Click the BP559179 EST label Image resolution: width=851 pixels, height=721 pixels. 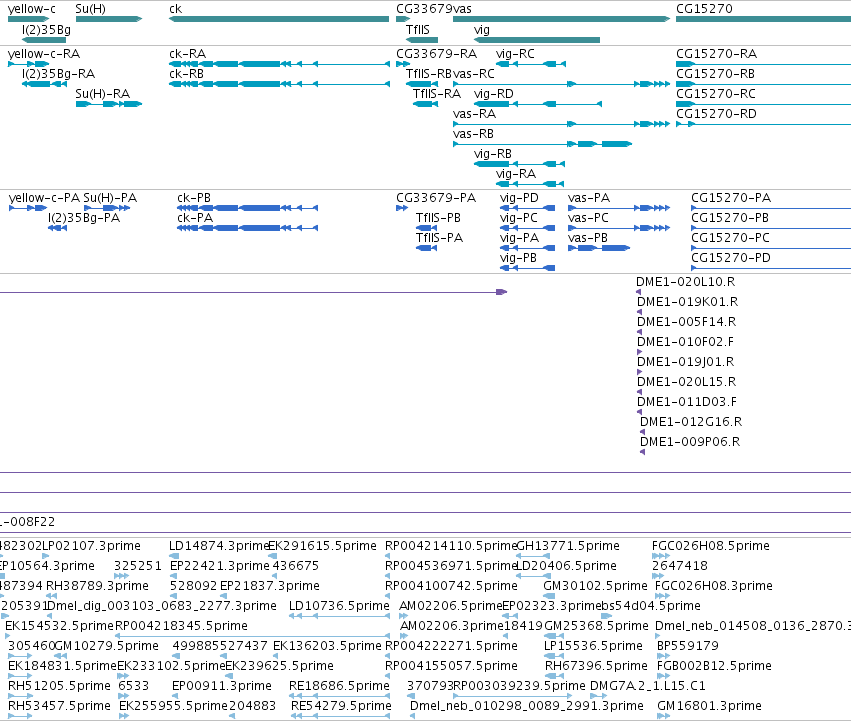(688, 646)
